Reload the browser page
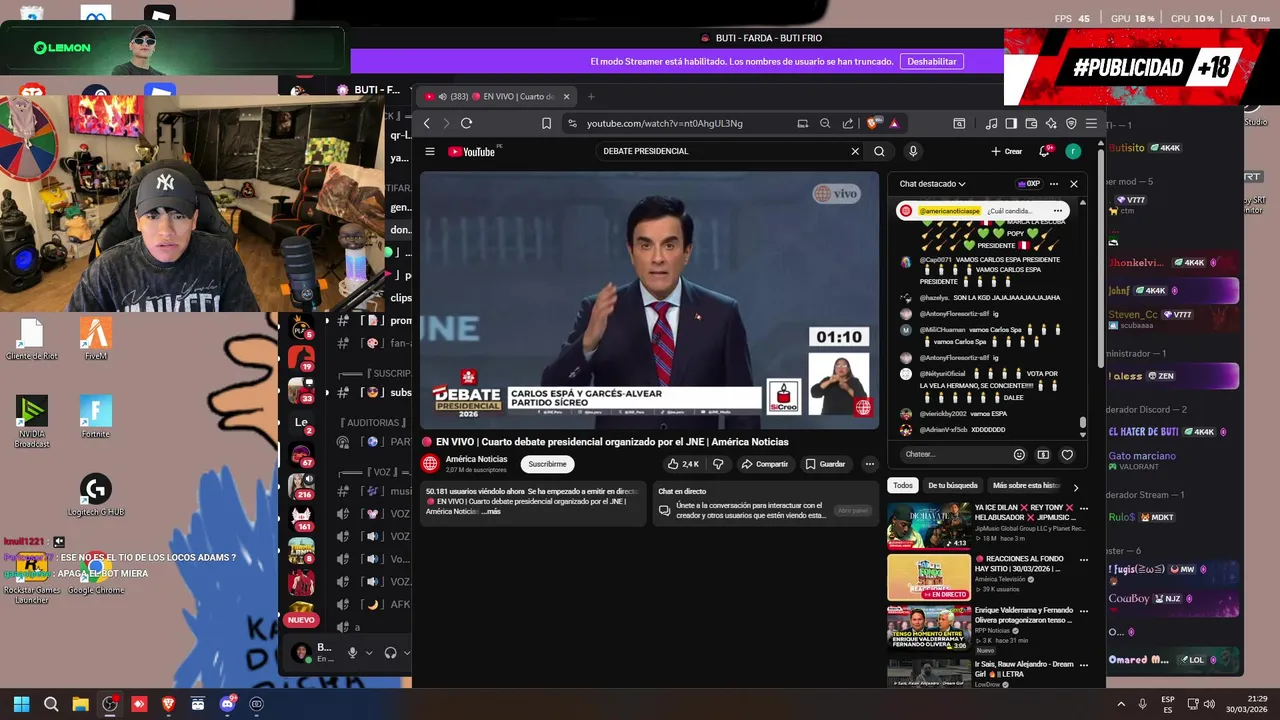Image resolution: width=1280 pixels, height=720 pixels. coord(466,123)
